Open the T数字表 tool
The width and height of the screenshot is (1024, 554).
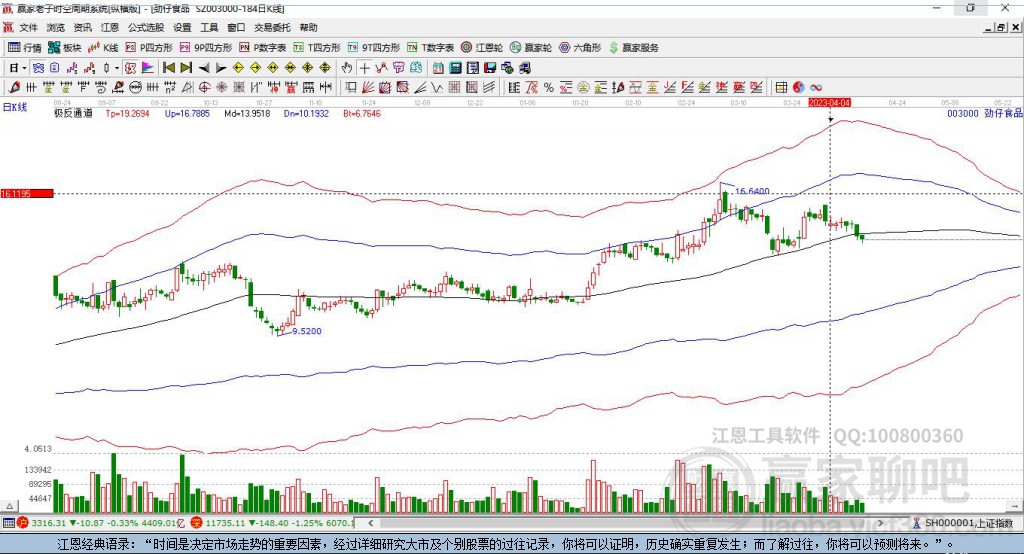pyautogui.click(x=430, y=48)
